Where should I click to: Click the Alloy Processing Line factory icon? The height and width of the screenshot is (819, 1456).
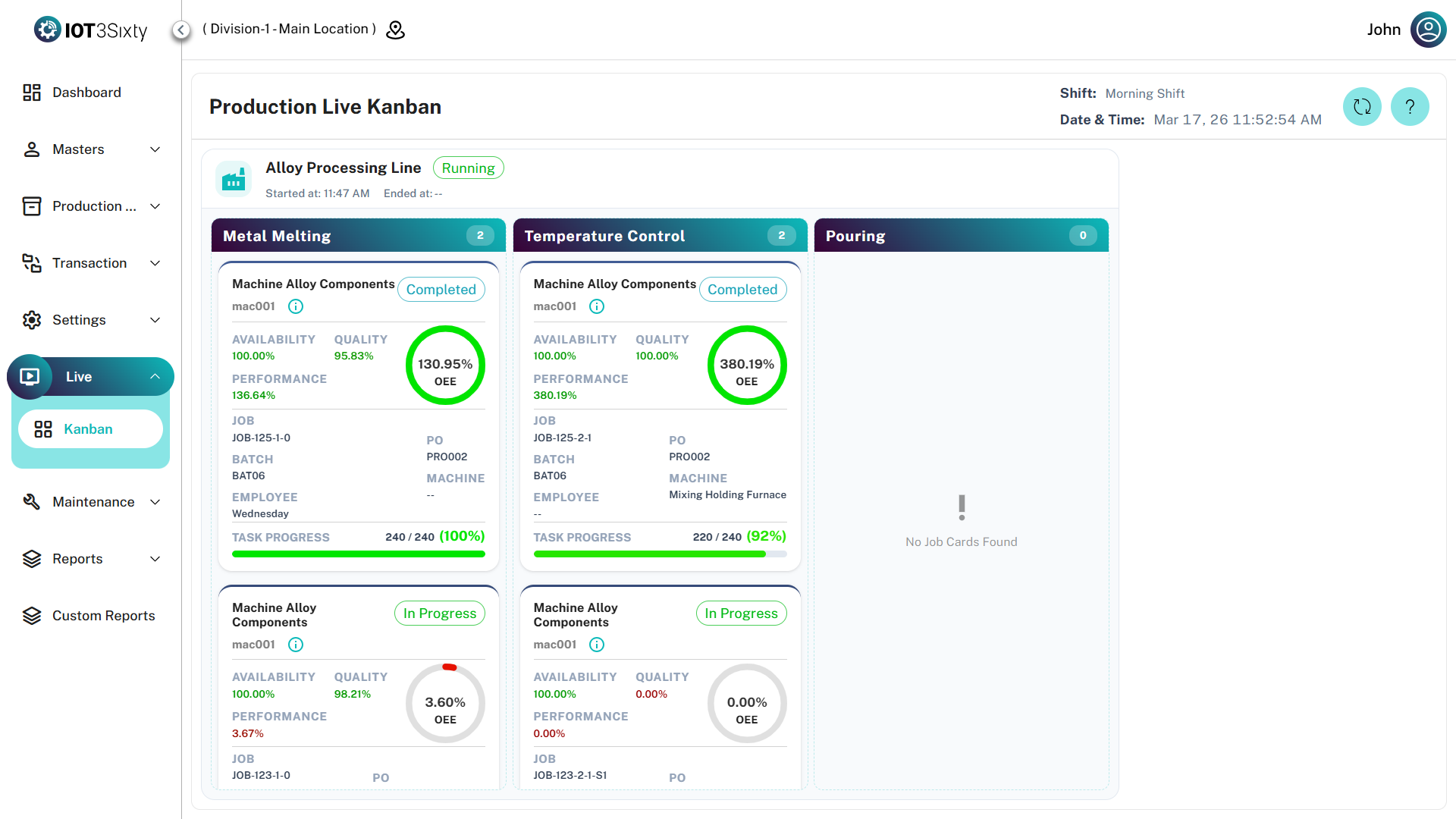pyautogui.click(x=234, y=180)
